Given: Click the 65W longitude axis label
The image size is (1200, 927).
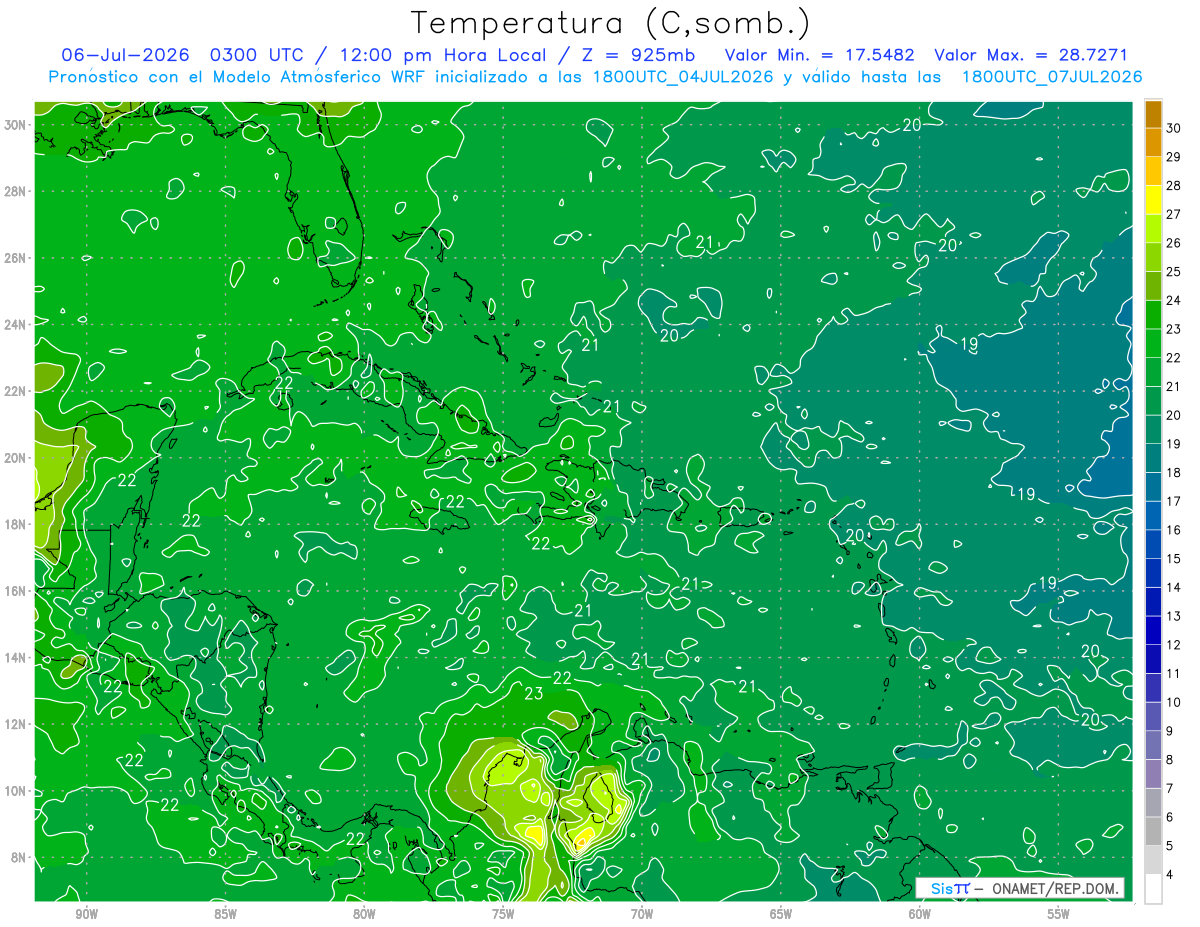Looking at the screenshot, I should point(781,914).
